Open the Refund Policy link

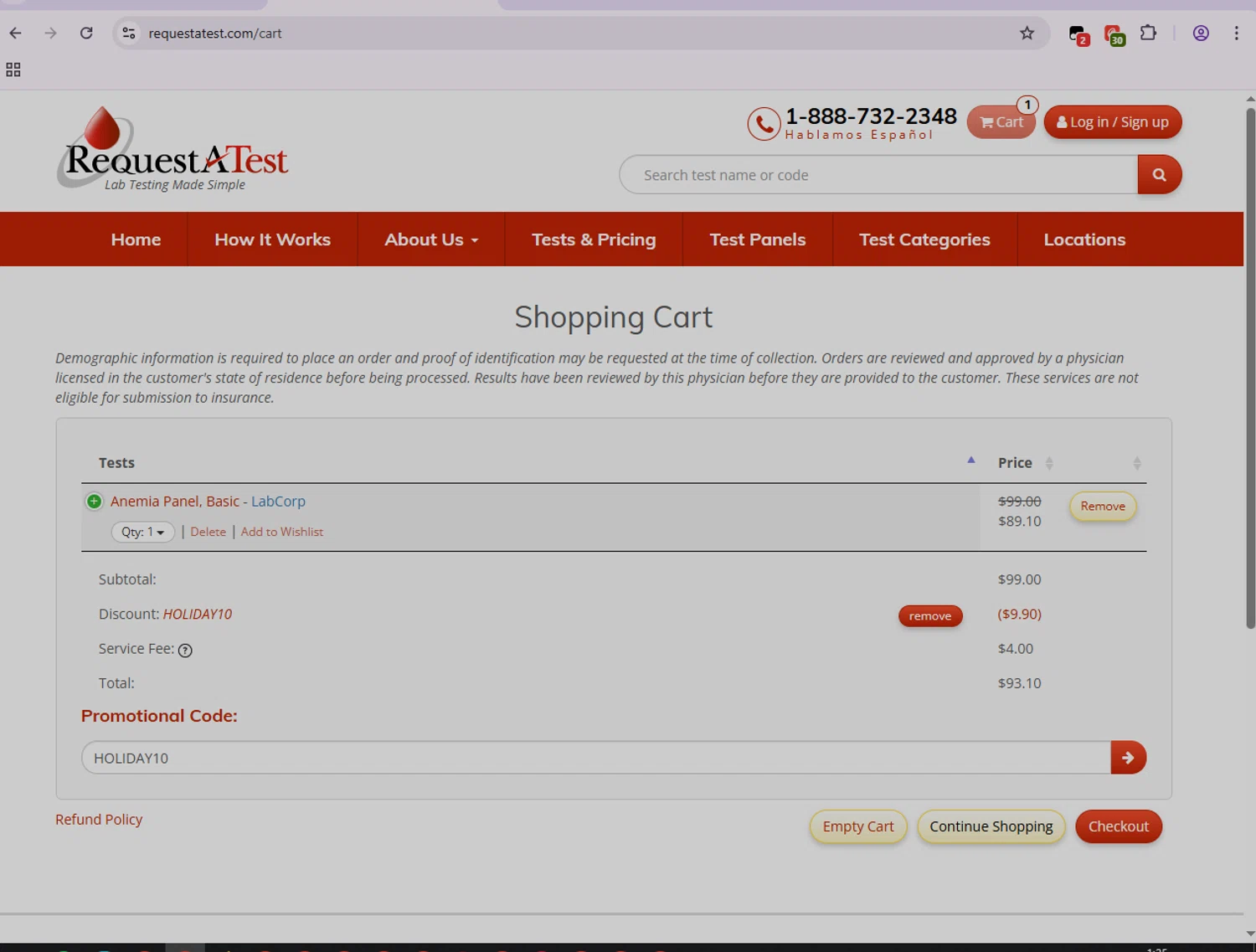[x=99, y=820]
